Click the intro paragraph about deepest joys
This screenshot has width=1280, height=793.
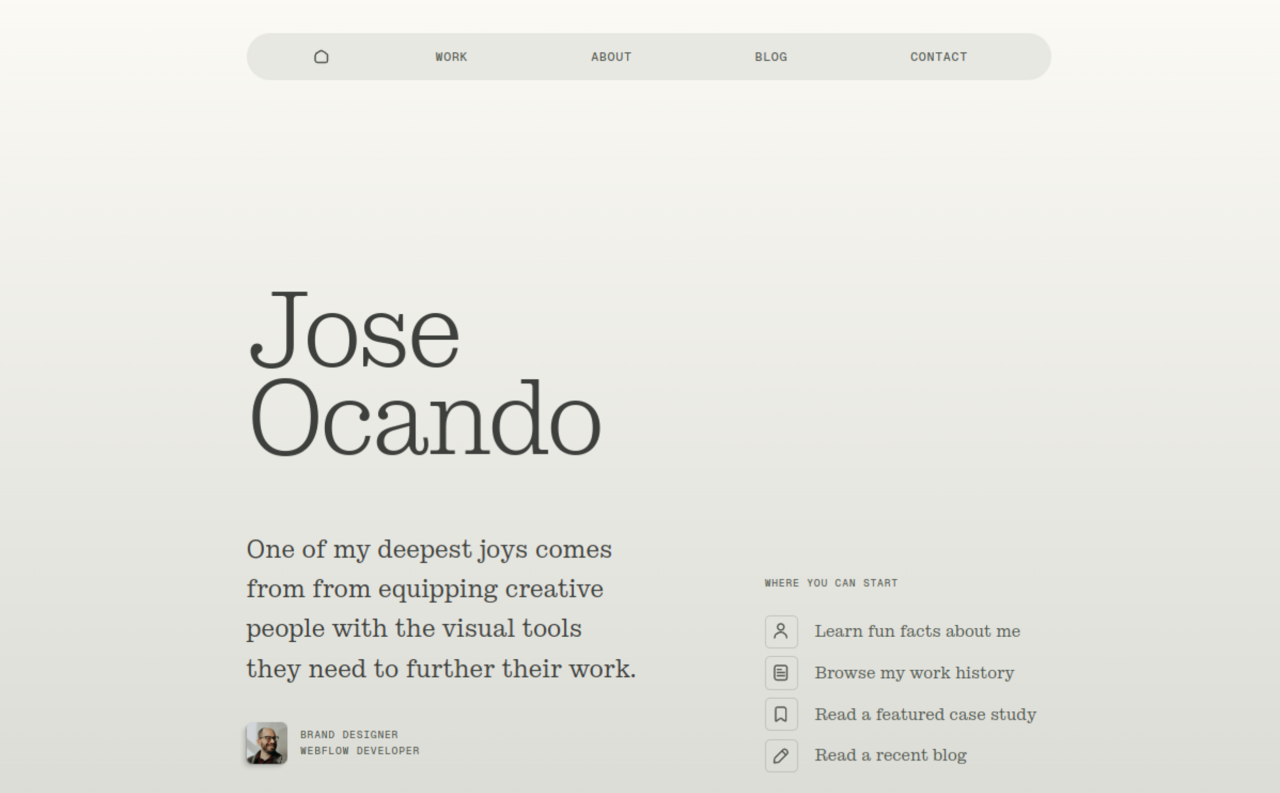(x=440, y=608)
